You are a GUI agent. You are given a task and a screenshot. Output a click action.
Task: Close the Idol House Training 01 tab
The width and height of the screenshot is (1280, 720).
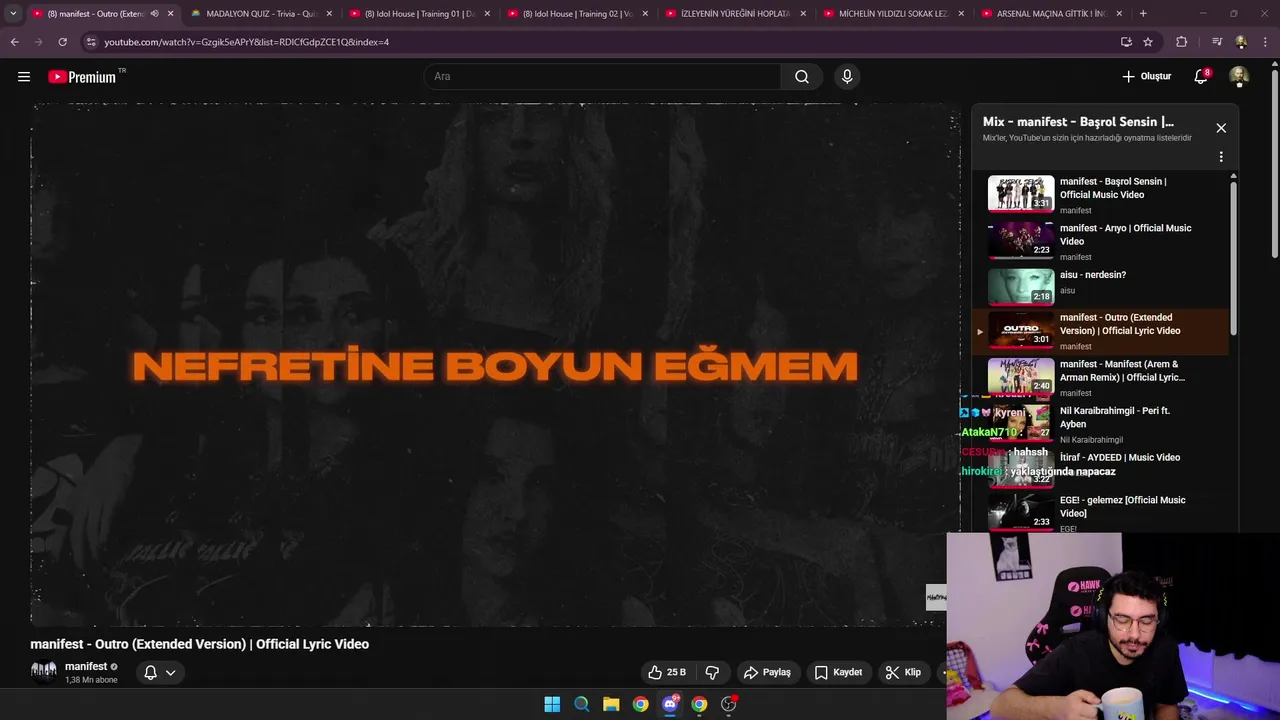click(487, 14)
